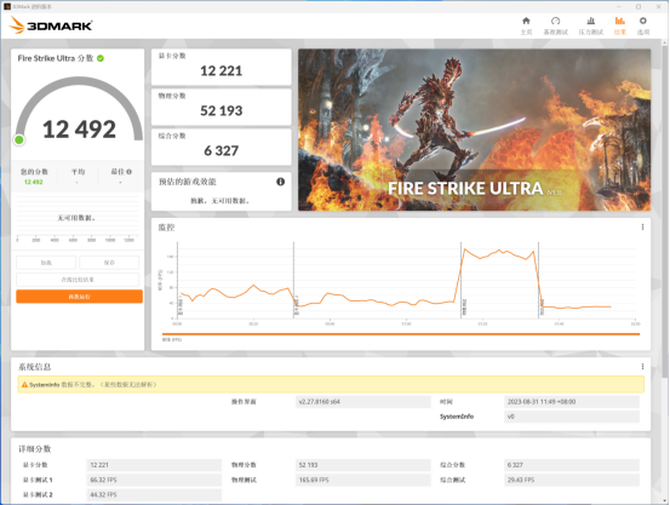670x505 pixels.
Task: Click the timestamp 2023-08-31 11:49 +08:00
Action: pyautogui.click(x=572, y=402)
